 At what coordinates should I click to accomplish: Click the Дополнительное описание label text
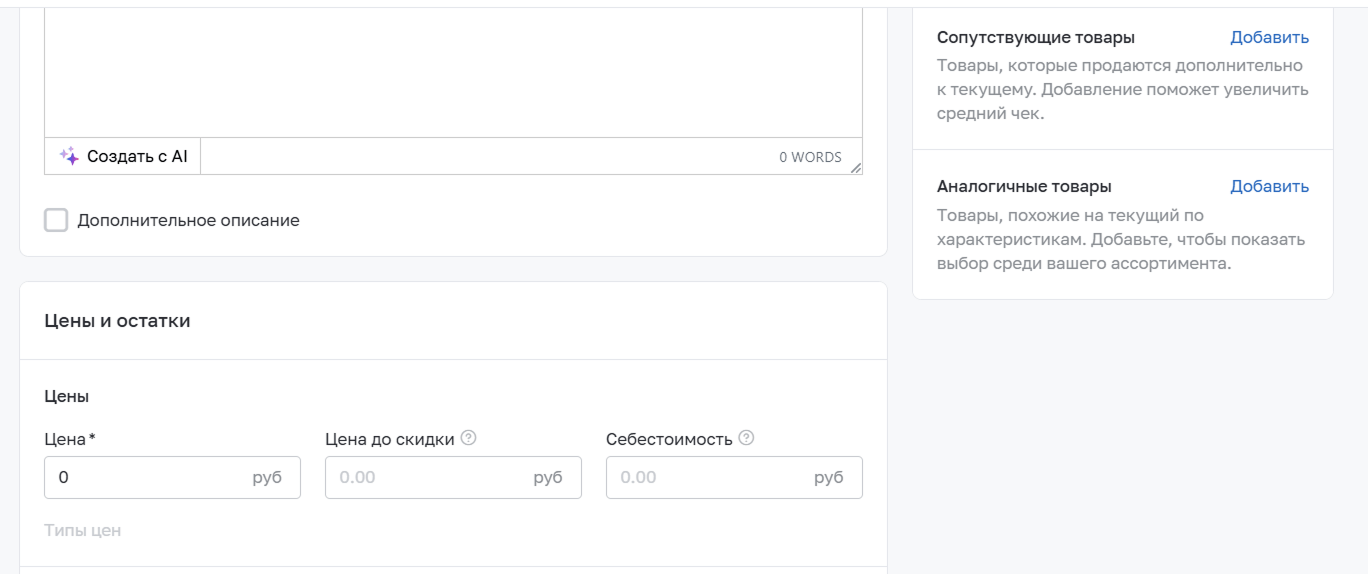coord(188,220)
